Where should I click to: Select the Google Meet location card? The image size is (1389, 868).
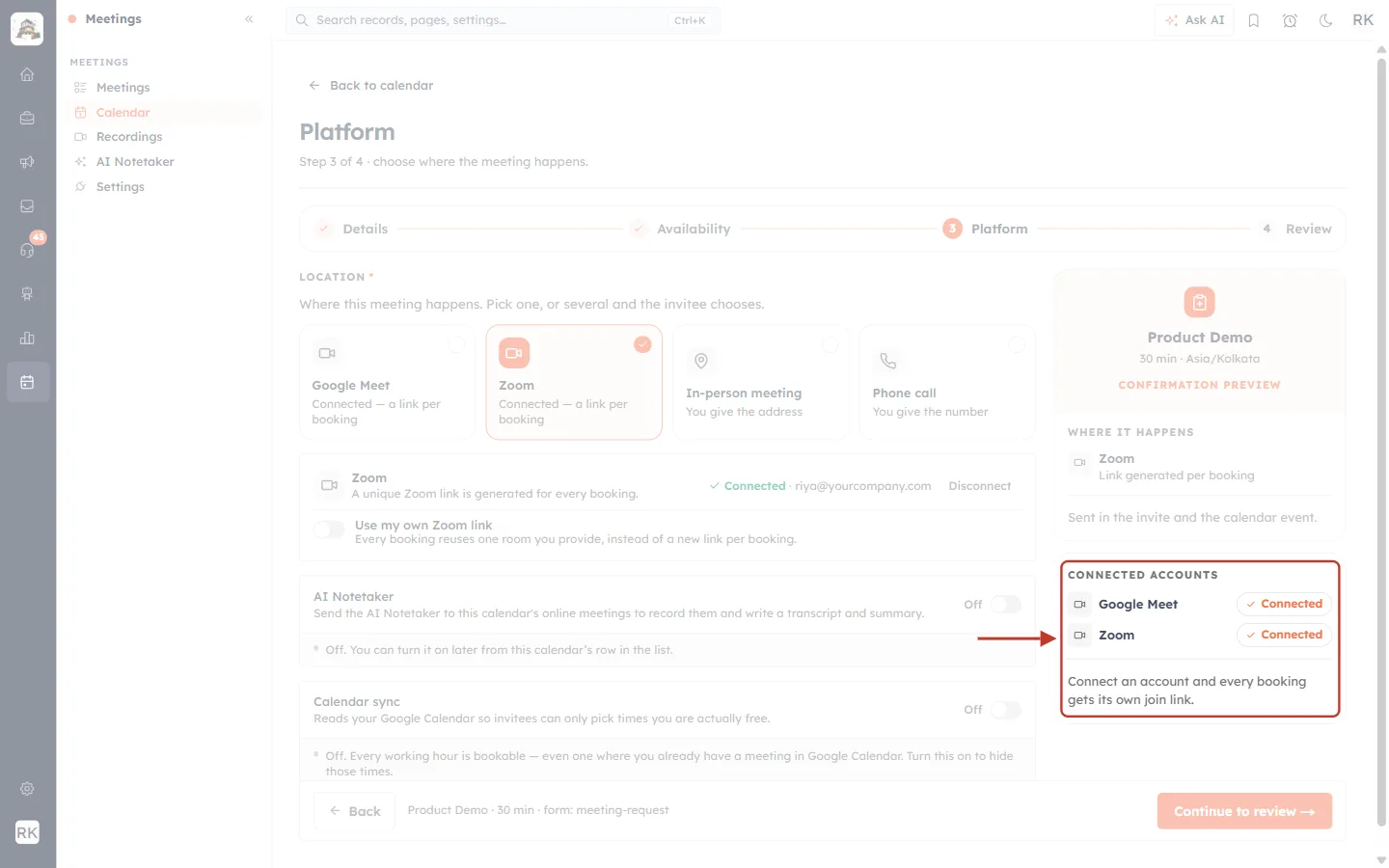(x=387, y=382)
